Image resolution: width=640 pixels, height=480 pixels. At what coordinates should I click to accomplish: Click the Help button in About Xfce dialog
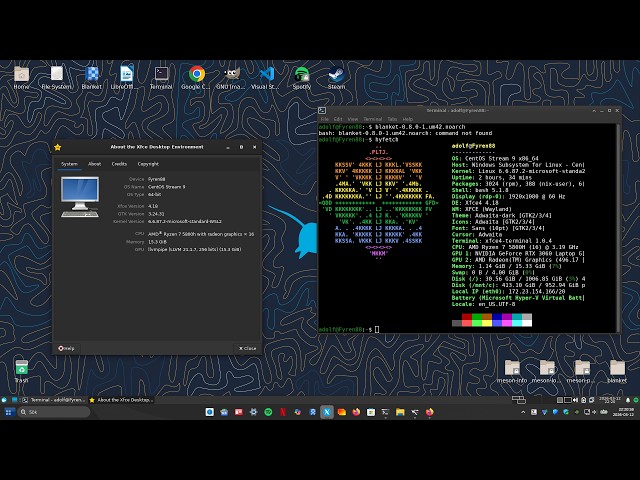(x=67, y=348)
